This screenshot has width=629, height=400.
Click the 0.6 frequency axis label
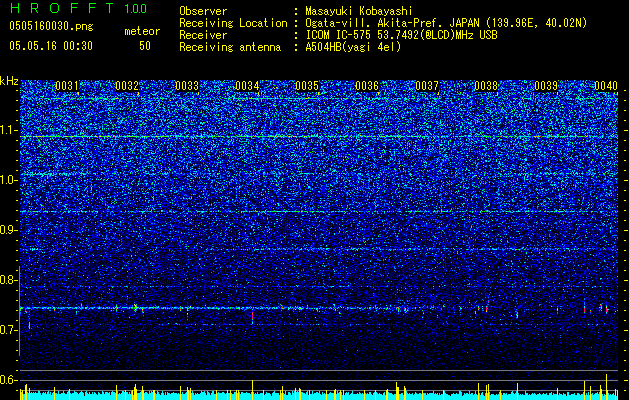point(9,380)
